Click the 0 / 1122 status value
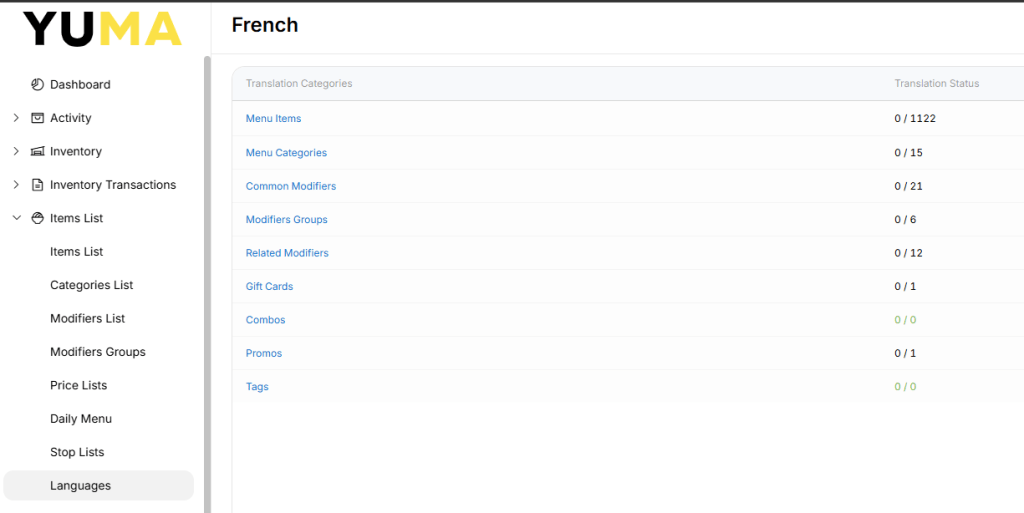 915,119
